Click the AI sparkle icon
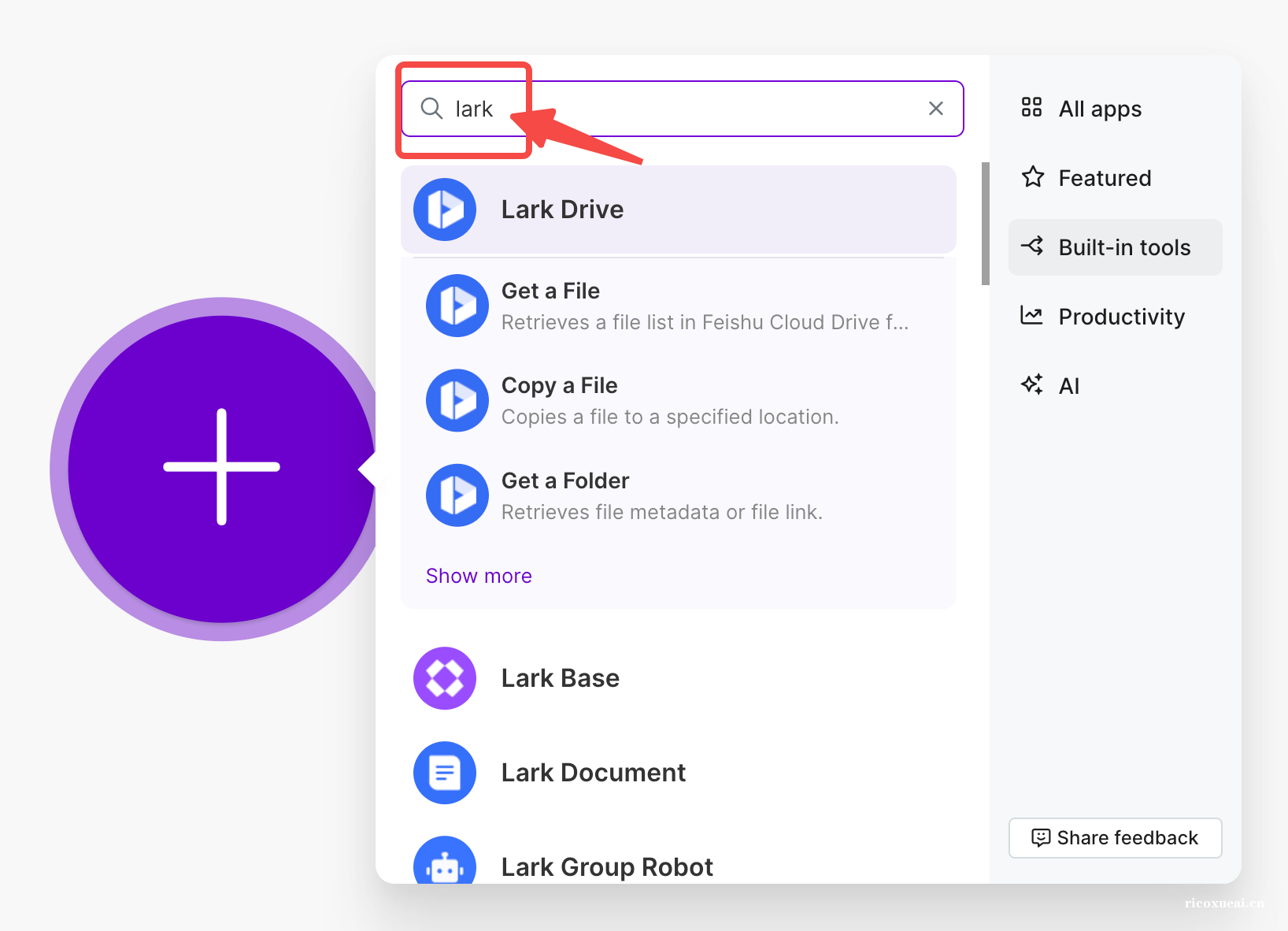Screen dimensions: 1288x931 pyautogui.click(x=1032, y=384)
